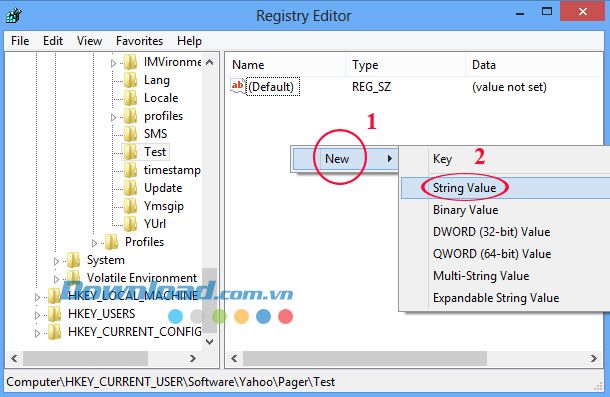Viewport: 610px width, 397px height.
Task: Expand the HKEY_CURRENT_CONFIG node
Action: click(37, 333)
